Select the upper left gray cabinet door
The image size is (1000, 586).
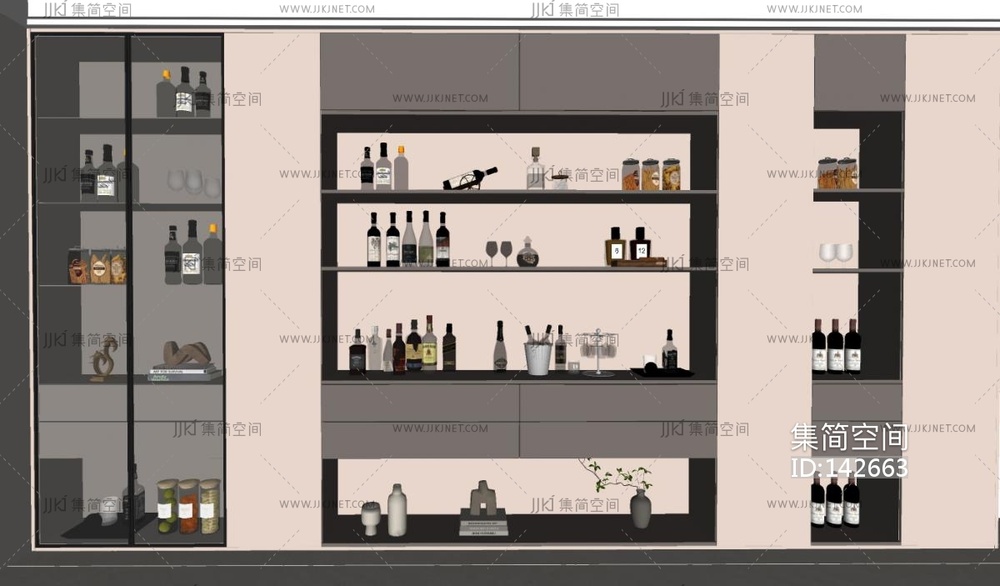[420, 72]
